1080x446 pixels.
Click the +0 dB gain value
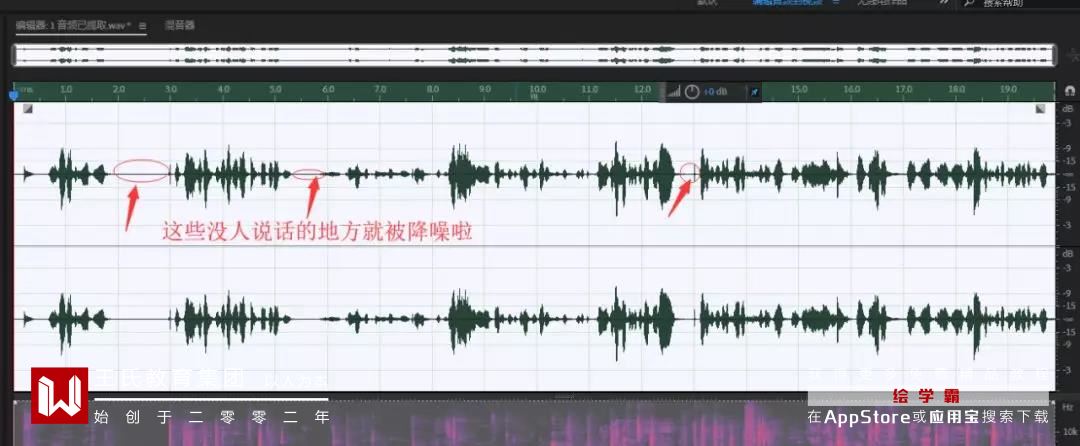716,92
